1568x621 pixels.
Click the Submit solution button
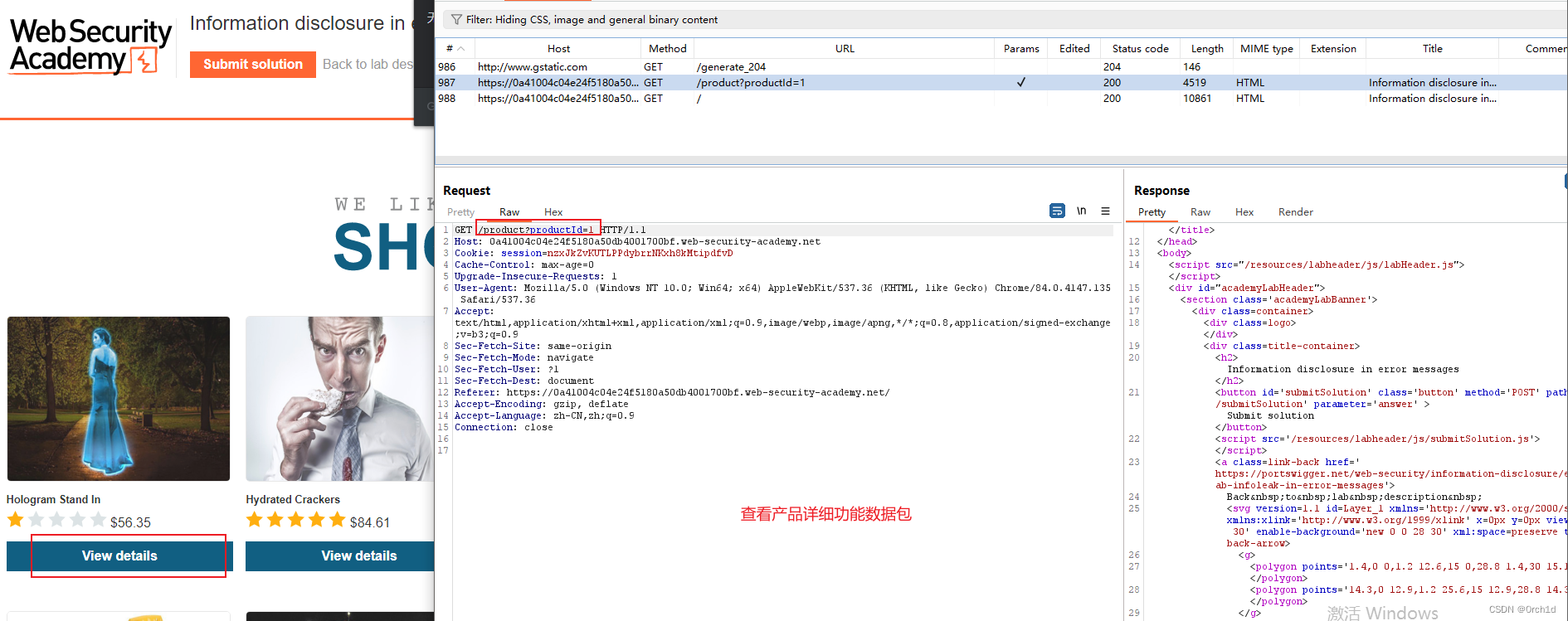pyautogui.click(x=253, y=65)
